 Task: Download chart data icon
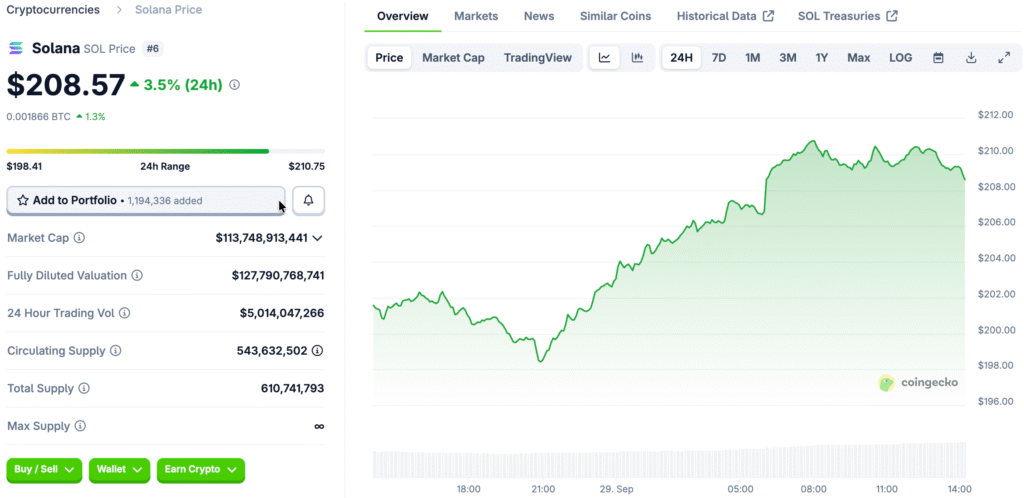coord(971,58)
